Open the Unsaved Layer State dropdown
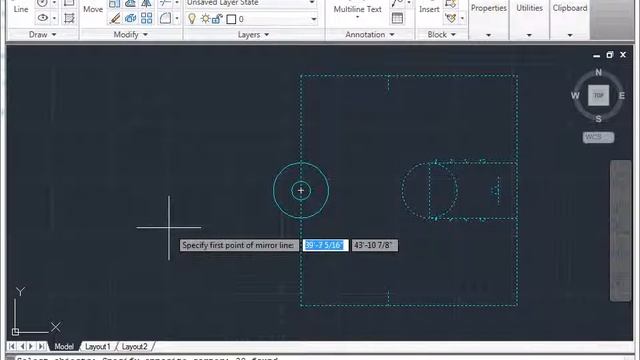Image resolution: width=640 pixels, height=360 pixels. [x=312, y=3]
